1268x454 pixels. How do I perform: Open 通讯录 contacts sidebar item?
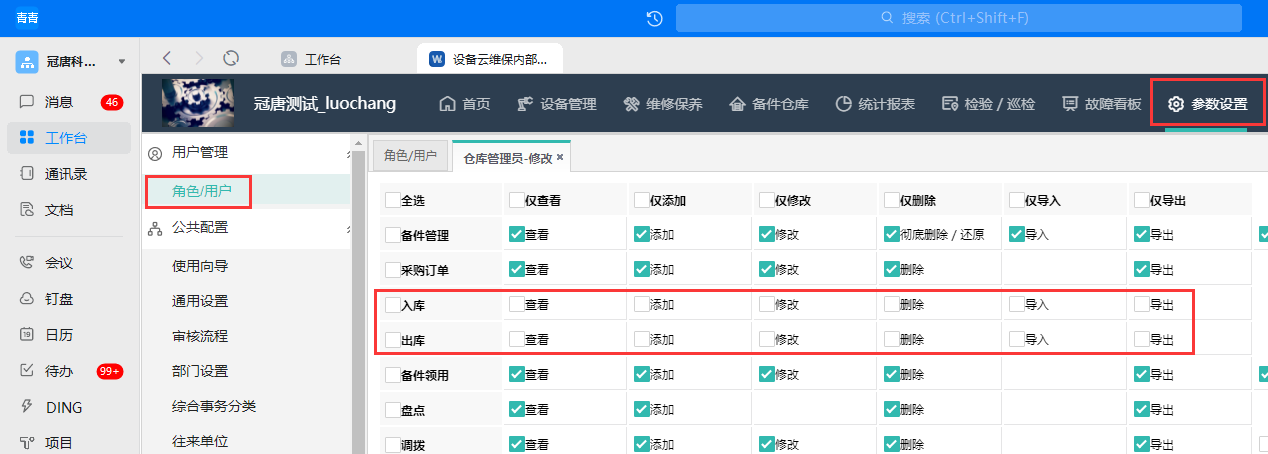click(x=66, y=174)
